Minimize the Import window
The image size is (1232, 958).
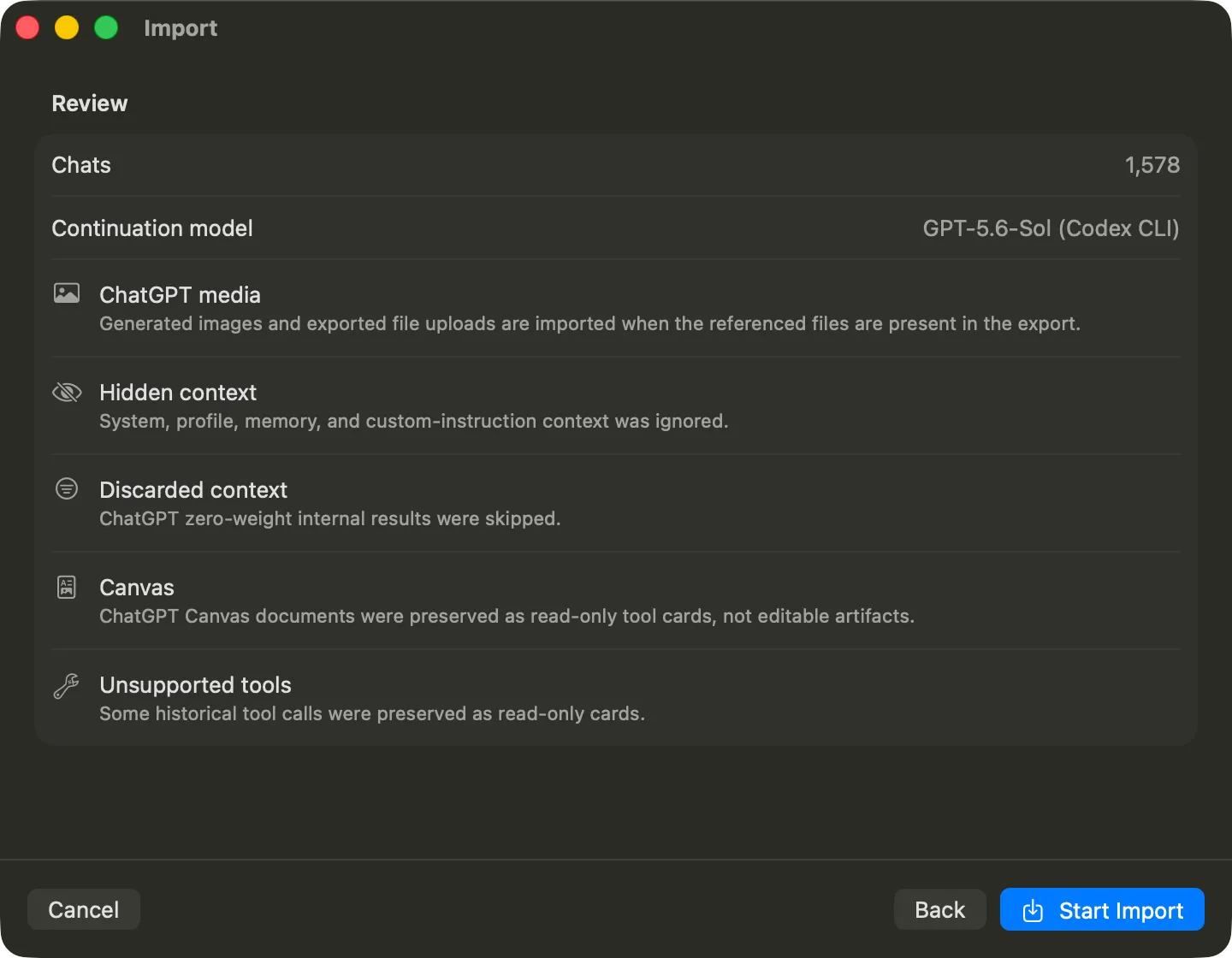67,28
